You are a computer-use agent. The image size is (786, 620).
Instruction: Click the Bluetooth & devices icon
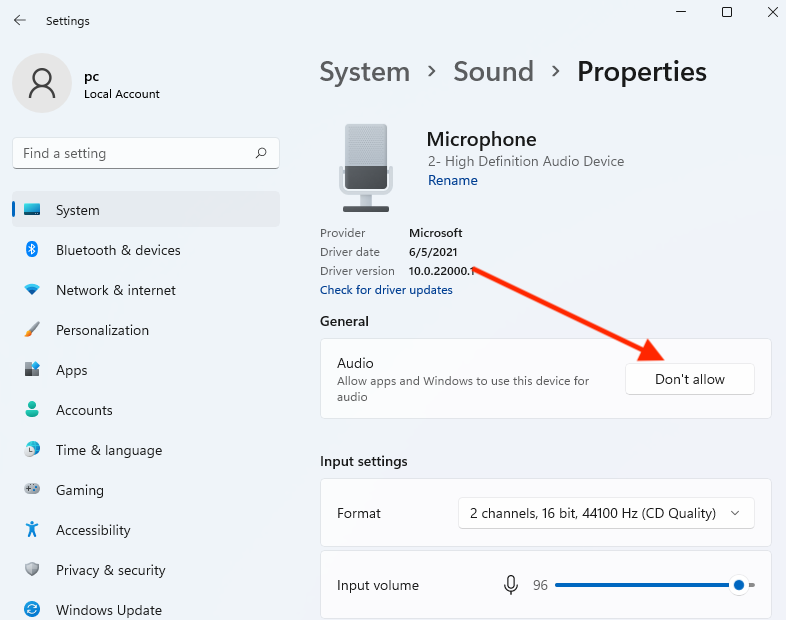[x=32, y=250]
